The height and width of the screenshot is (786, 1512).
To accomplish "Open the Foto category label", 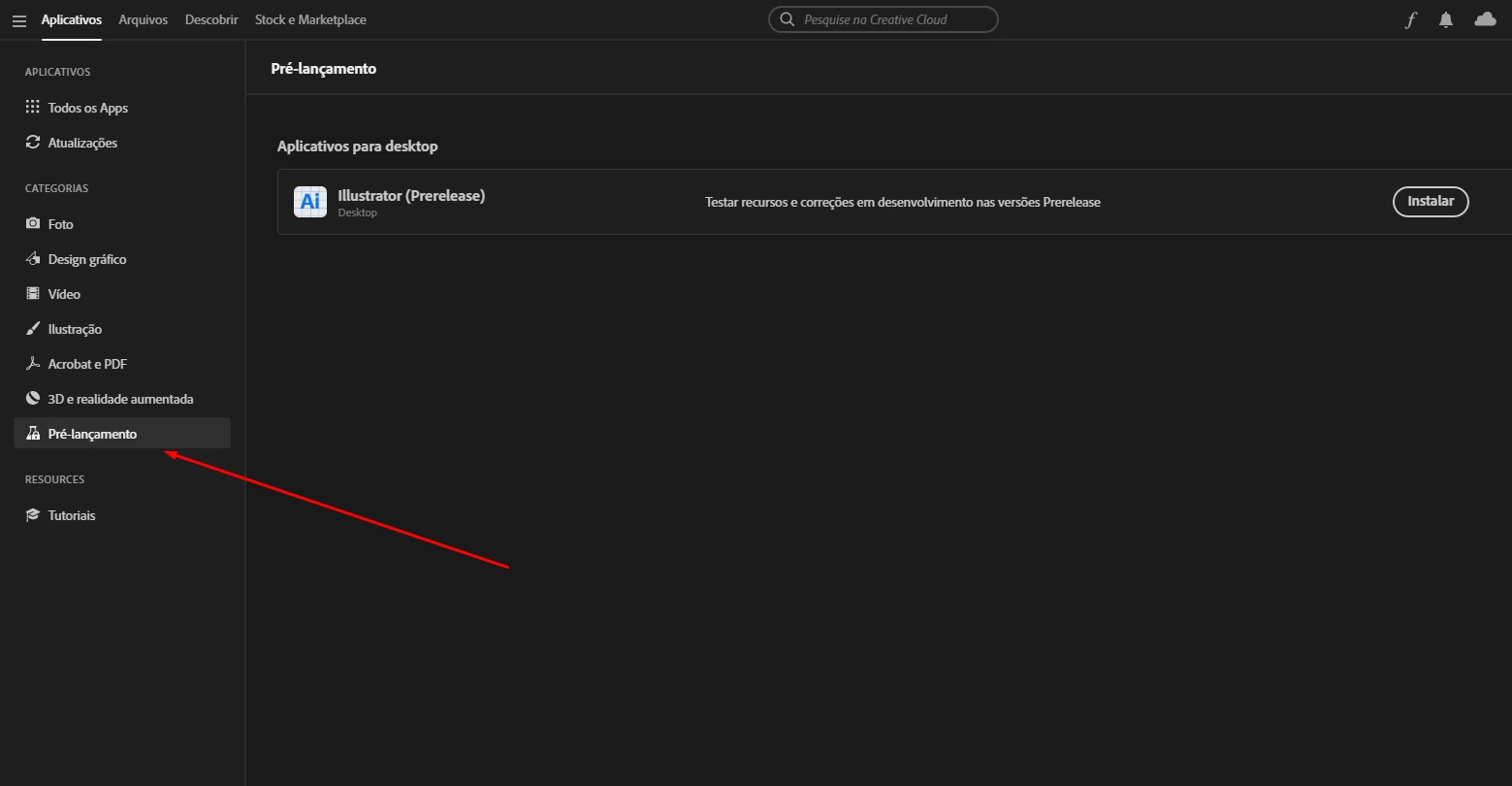I will click(61, 224).
